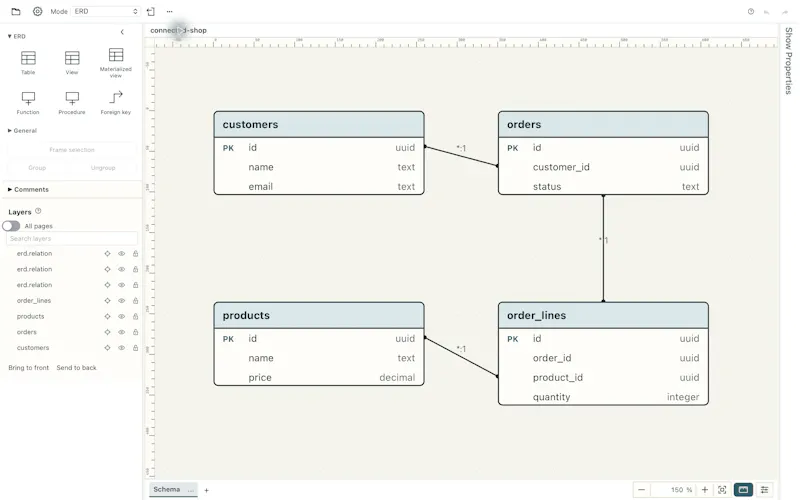
Task: Lock the products layer
Action: tap(135, 316)
